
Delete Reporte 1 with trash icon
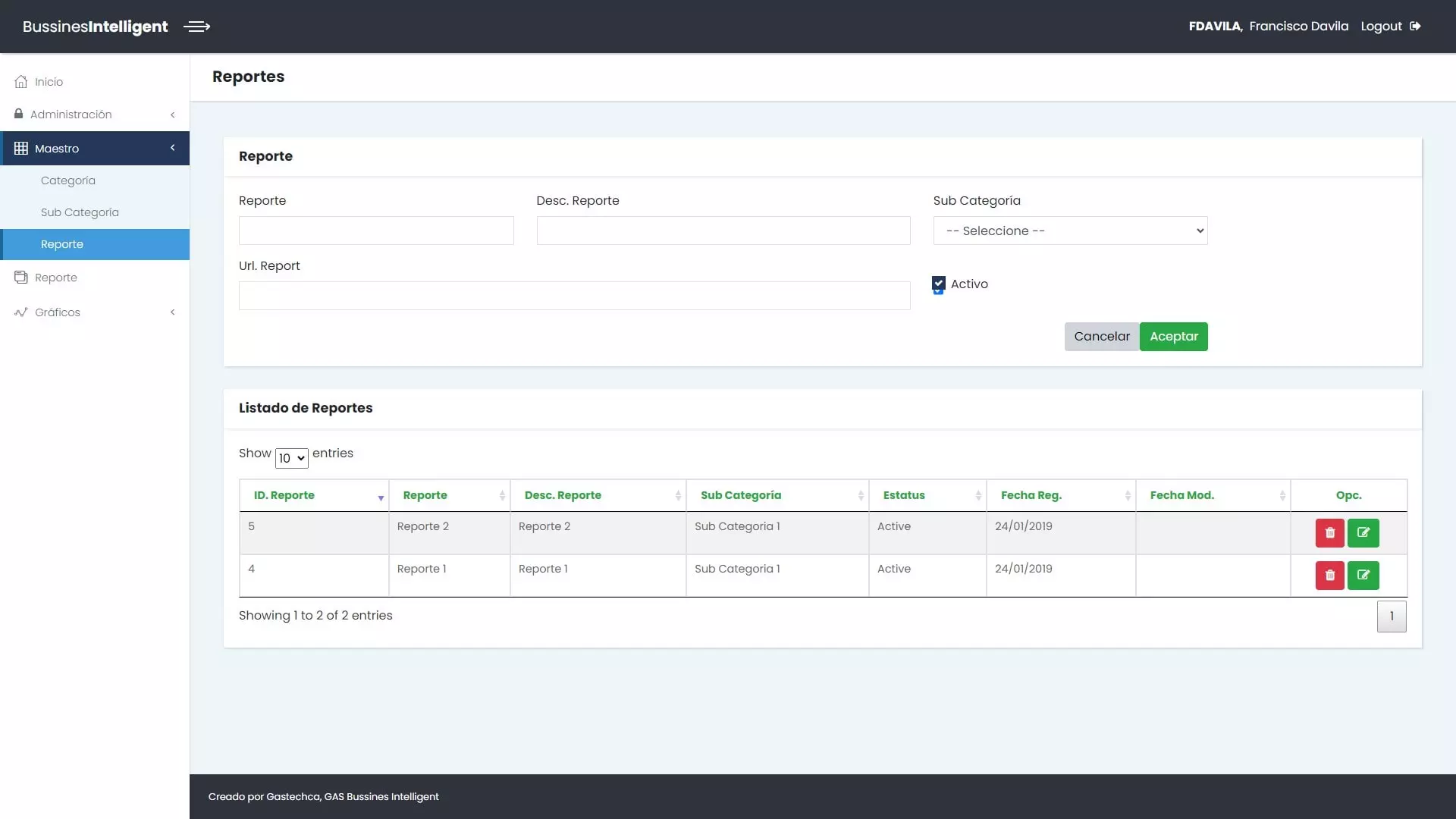tap(1329, 576)
